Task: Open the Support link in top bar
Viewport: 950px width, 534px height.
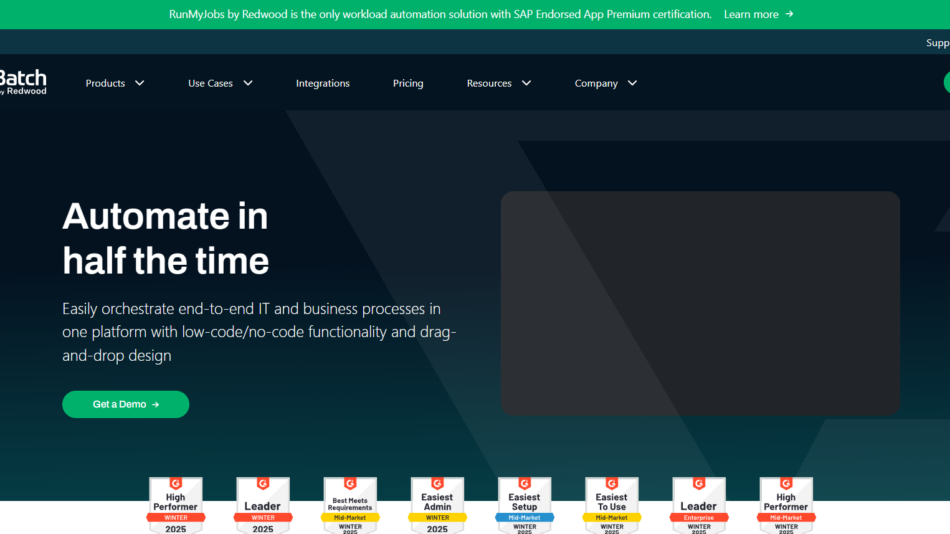Action: click(x=937, y=42)
